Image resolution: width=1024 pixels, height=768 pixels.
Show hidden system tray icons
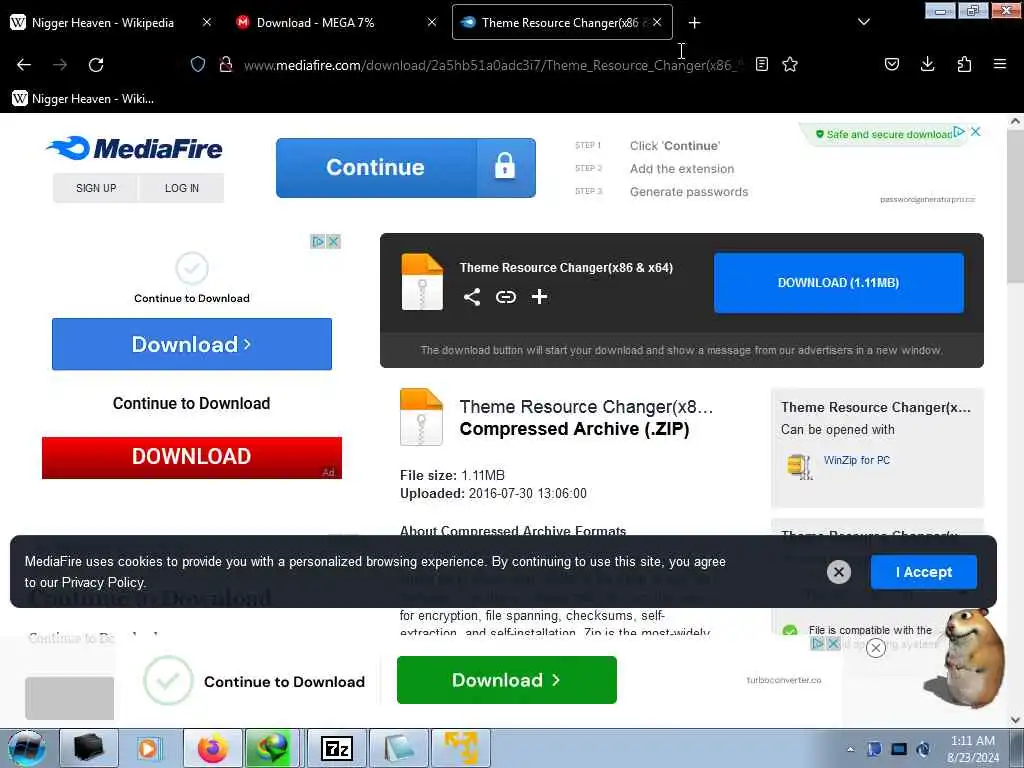pos(850,749)
